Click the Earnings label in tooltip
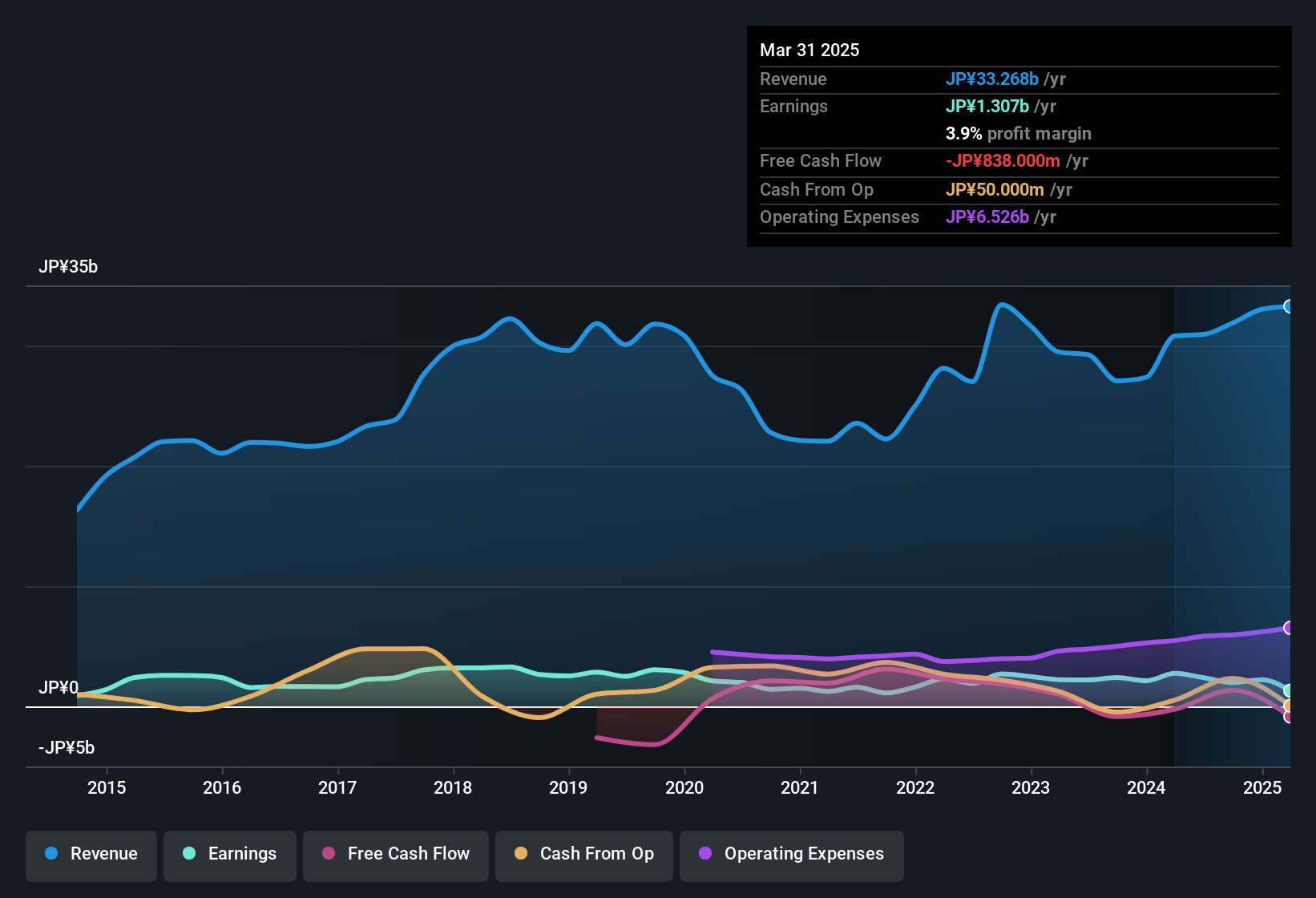This screenshot has width=1316, height=898. coord(793,107)
